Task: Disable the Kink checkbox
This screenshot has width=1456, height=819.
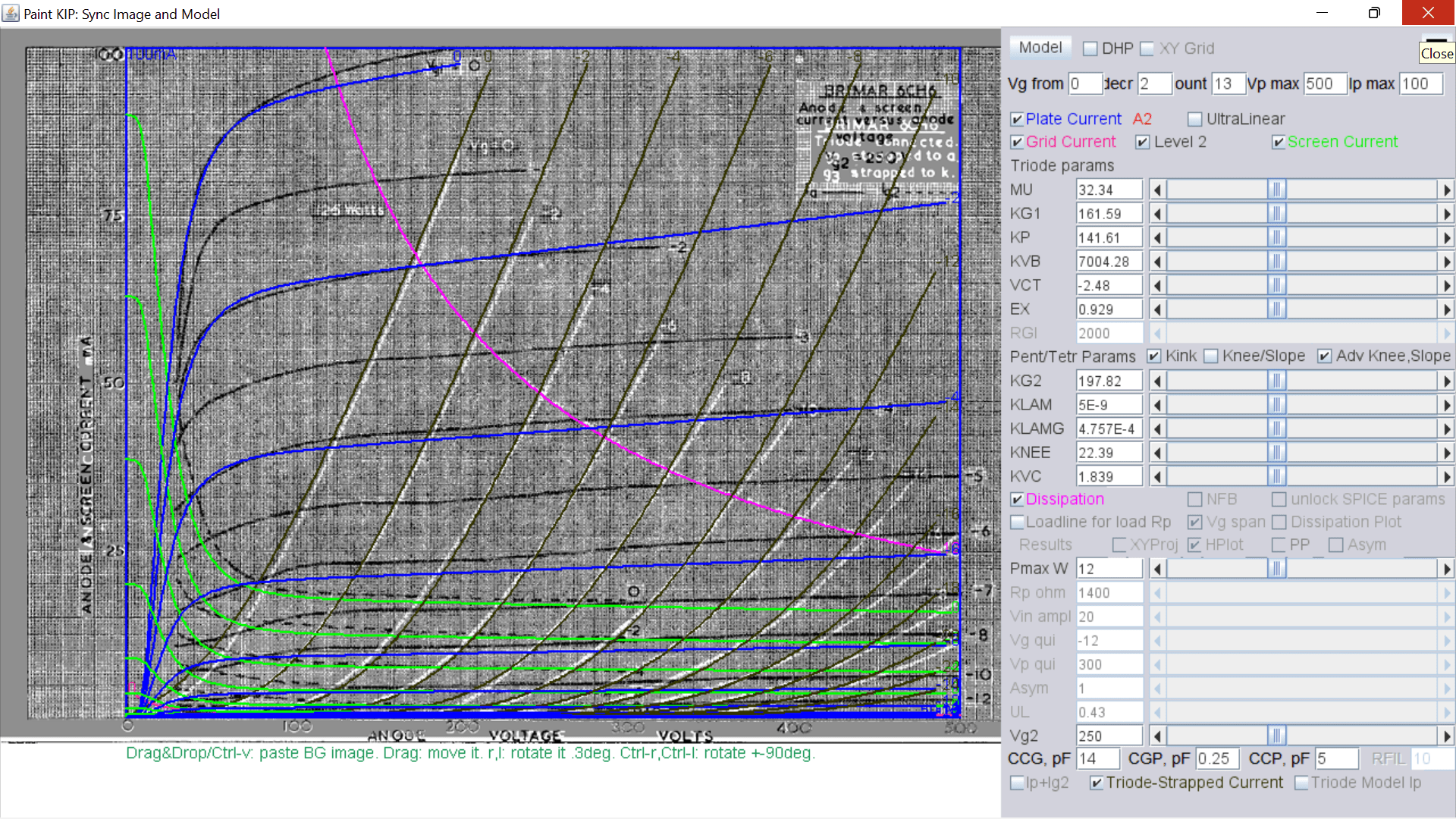Action: pyautogui.click(x=1154, y=356)
